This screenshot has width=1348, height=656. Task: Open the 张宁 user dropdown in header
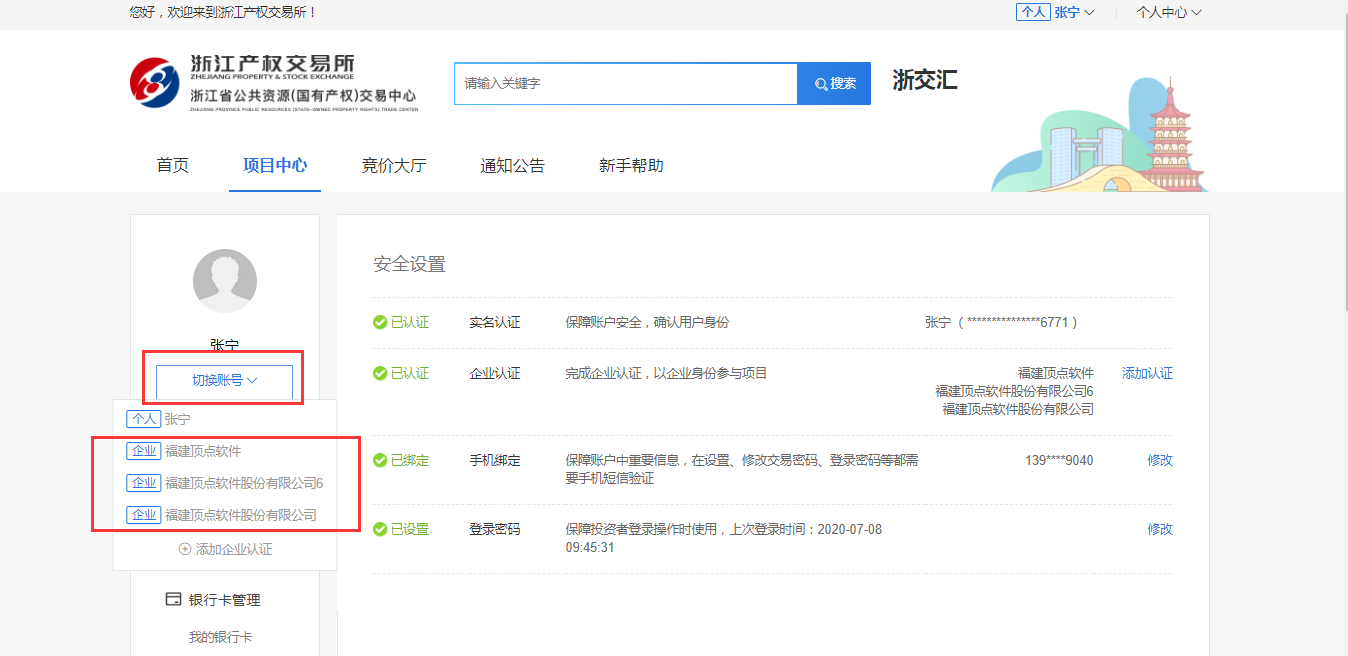click(x=1074, y=12)
